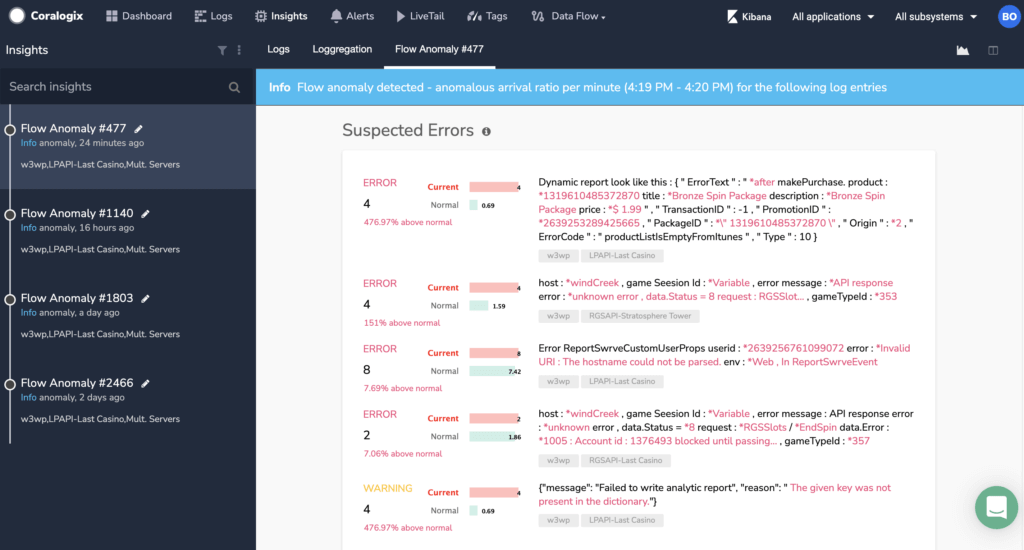This screenshot has height=550, width=1024.
Task: Click the Account id blocked error message
Action: tap(726, 427)
